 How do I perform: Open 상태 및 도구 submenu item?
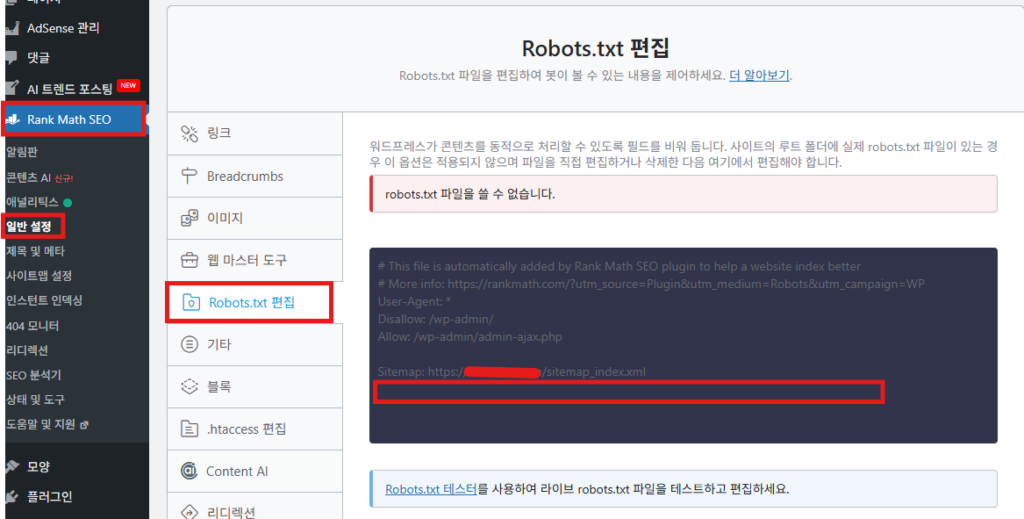35,399
